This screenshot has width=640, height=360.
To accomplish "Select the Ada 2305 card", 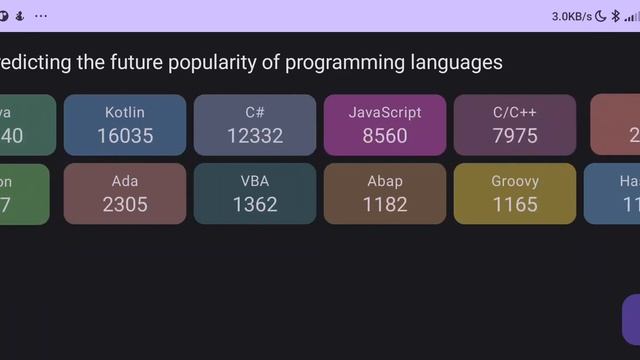I will (125, 194).
